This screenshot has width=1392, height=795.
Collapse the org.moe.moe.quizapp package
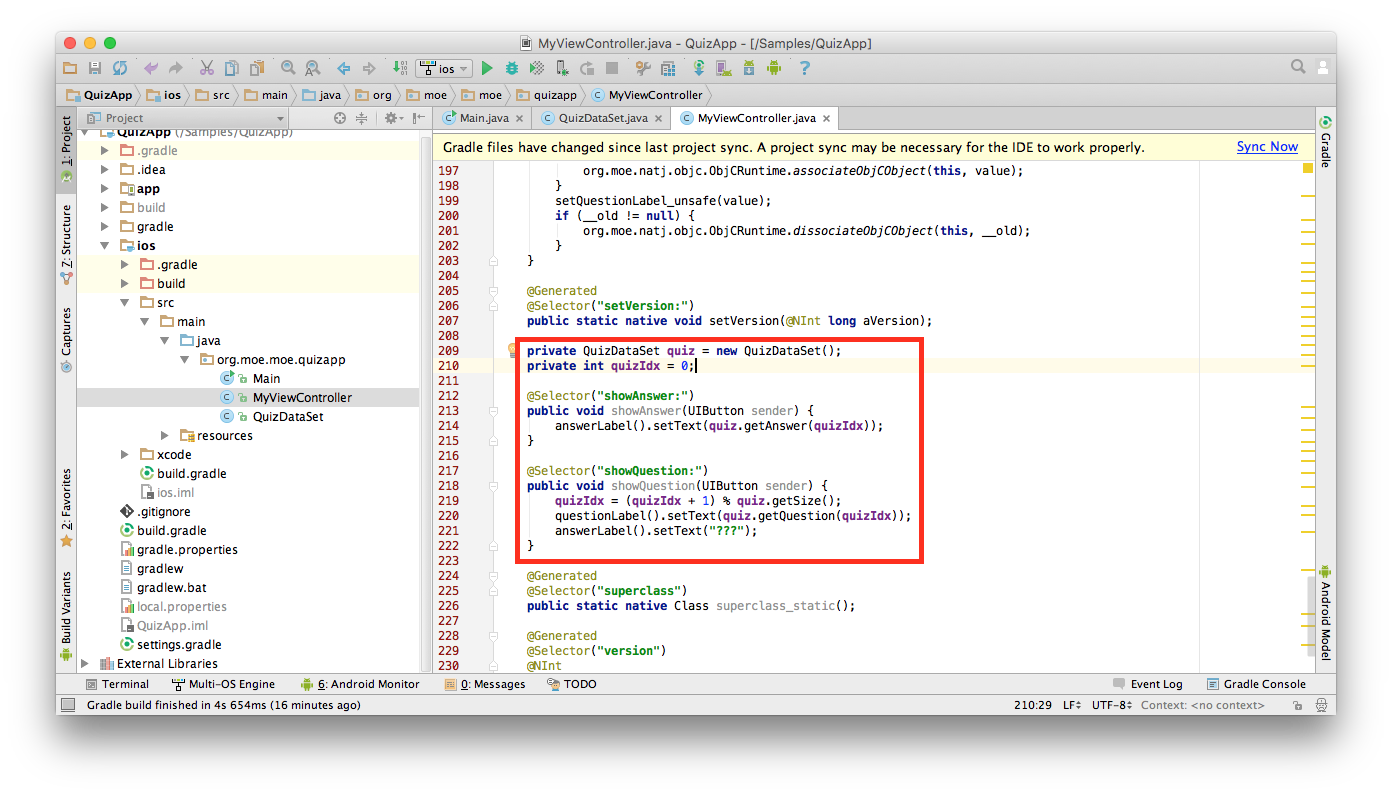(185, 359)
